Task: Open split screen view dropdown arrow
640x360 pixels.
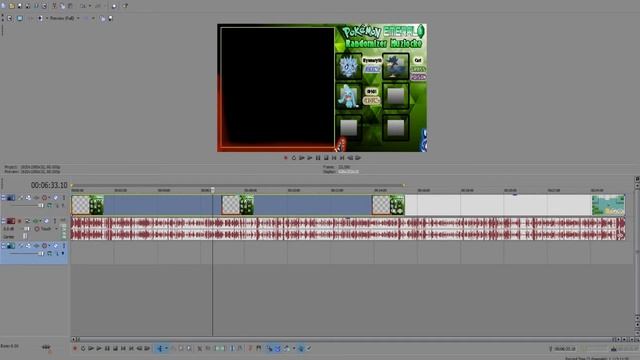Action: point(47,18)
